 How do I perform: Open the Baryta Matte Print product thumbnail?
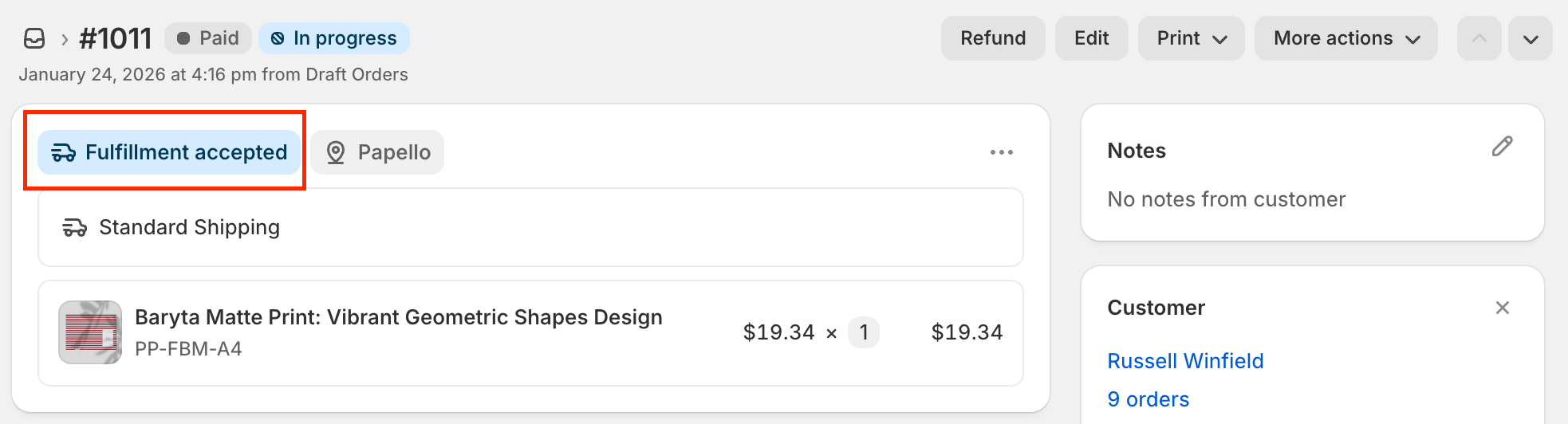pyautogui.click(x=90, y=332)
